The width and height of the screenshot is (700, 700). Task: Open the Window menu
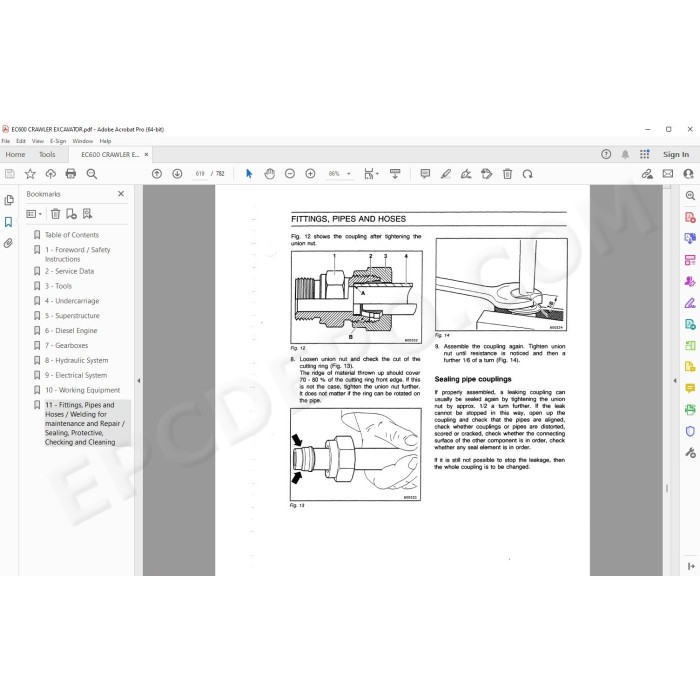pyautogui.click(x=83, y=141)
